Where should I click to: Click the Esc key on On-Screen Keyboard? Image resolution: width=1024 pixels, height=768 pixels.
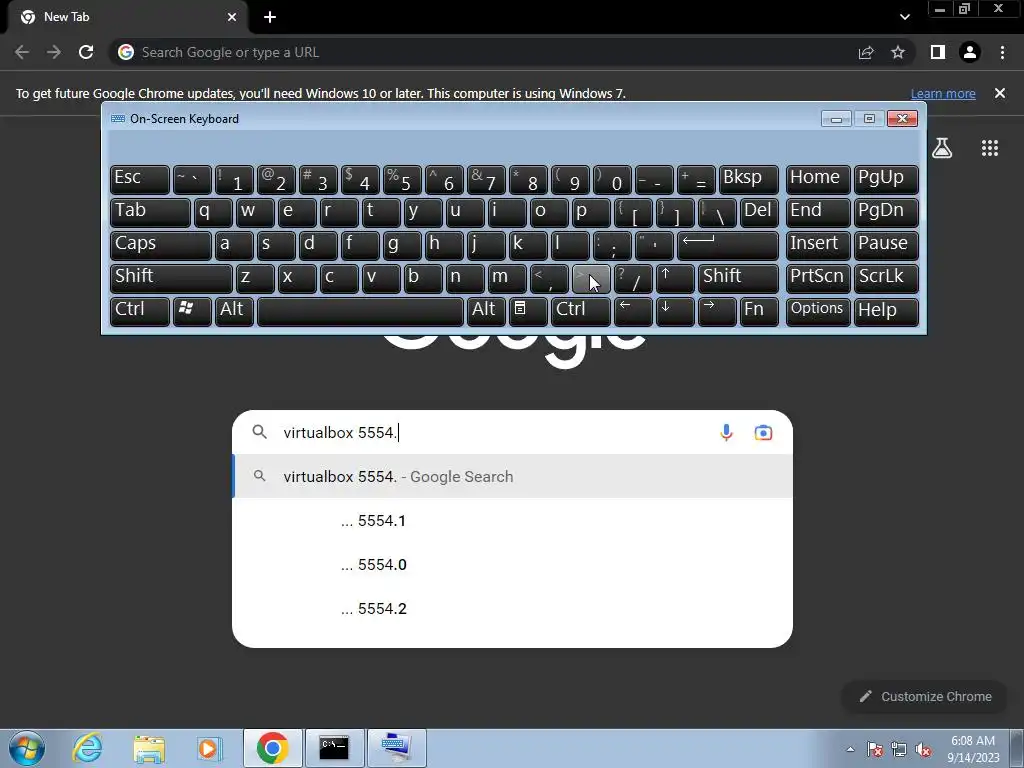140,180
